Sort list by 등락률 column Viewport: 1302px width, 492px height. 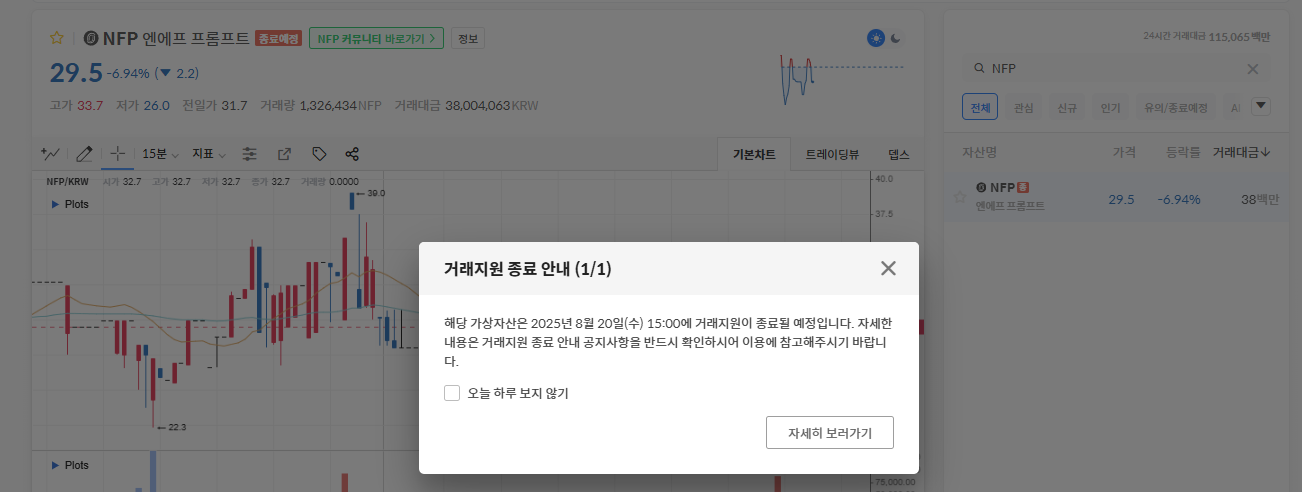click(x=1183, y=153)
